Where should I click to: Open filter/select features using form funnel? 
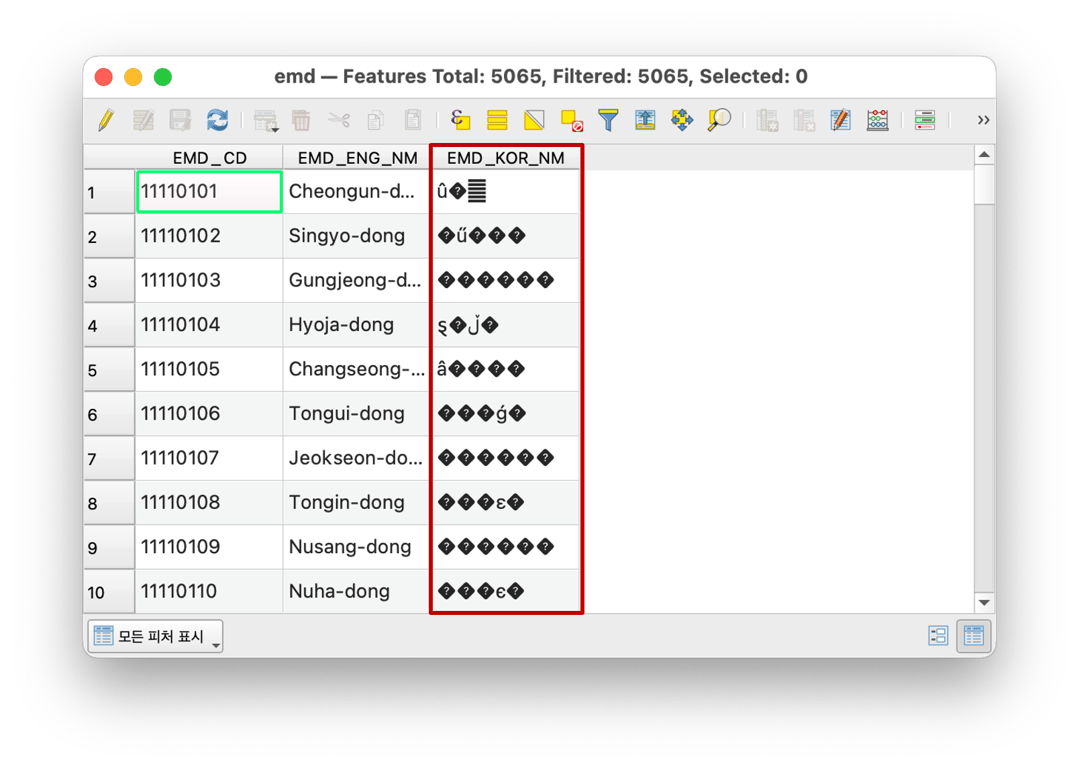(x=608, y=120)
